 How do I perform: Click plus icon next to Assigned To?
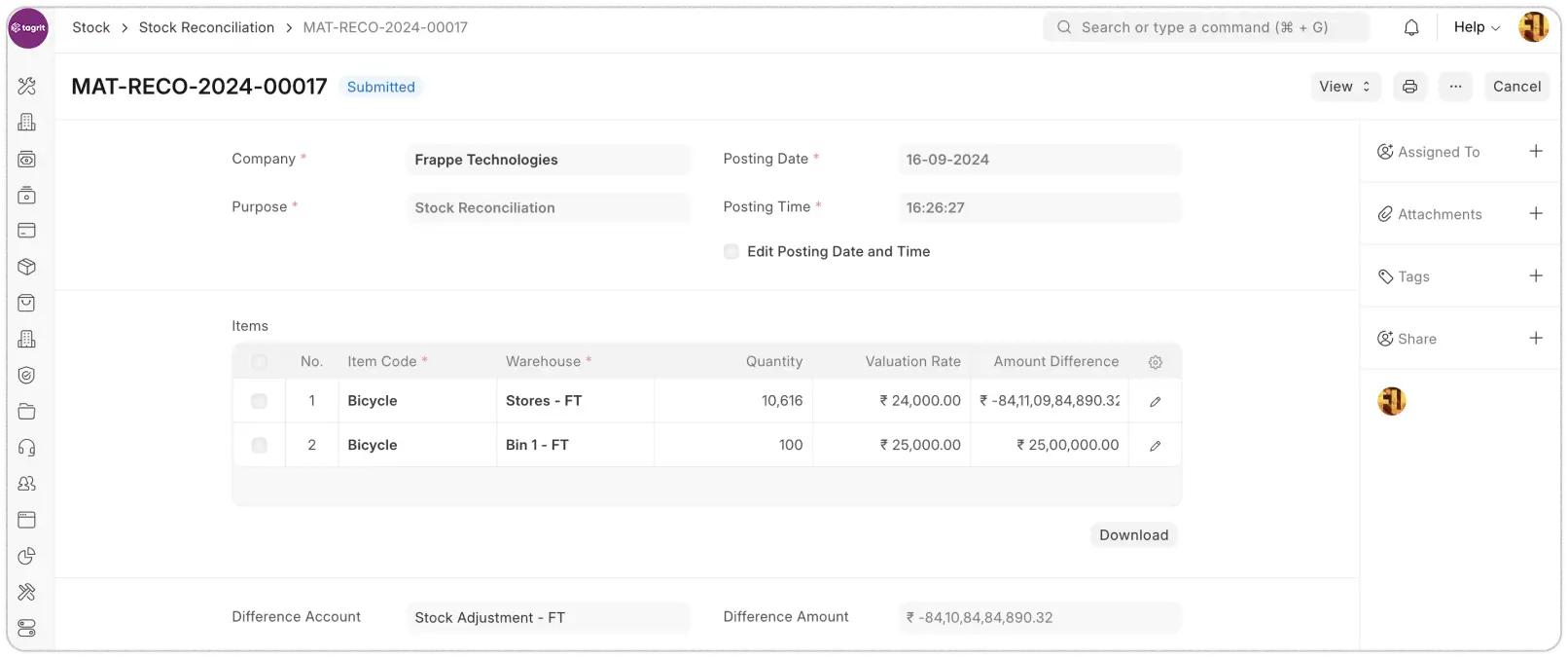[x=1536, y=151]
